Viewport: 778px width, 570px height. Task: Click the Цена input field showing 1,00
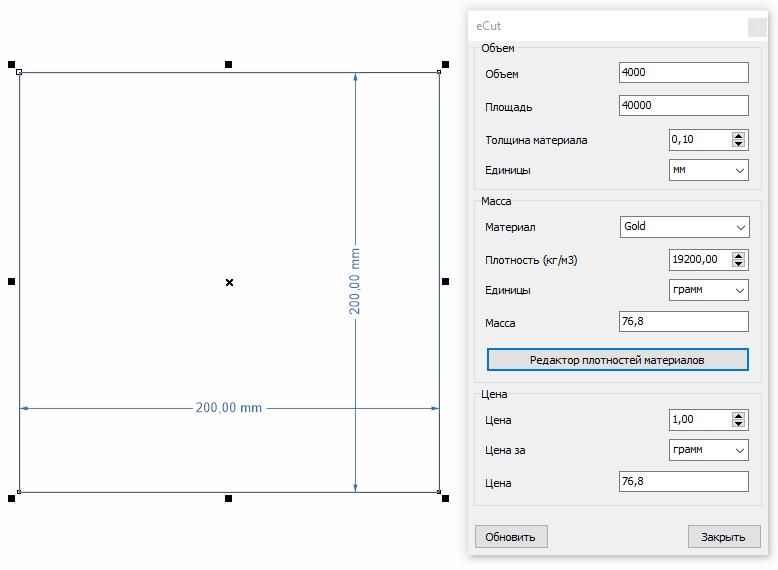click(700, 420)
